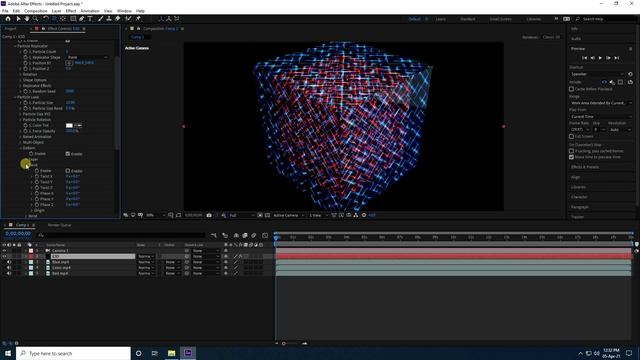Switch to the Project panel tab

pos(11,29)
